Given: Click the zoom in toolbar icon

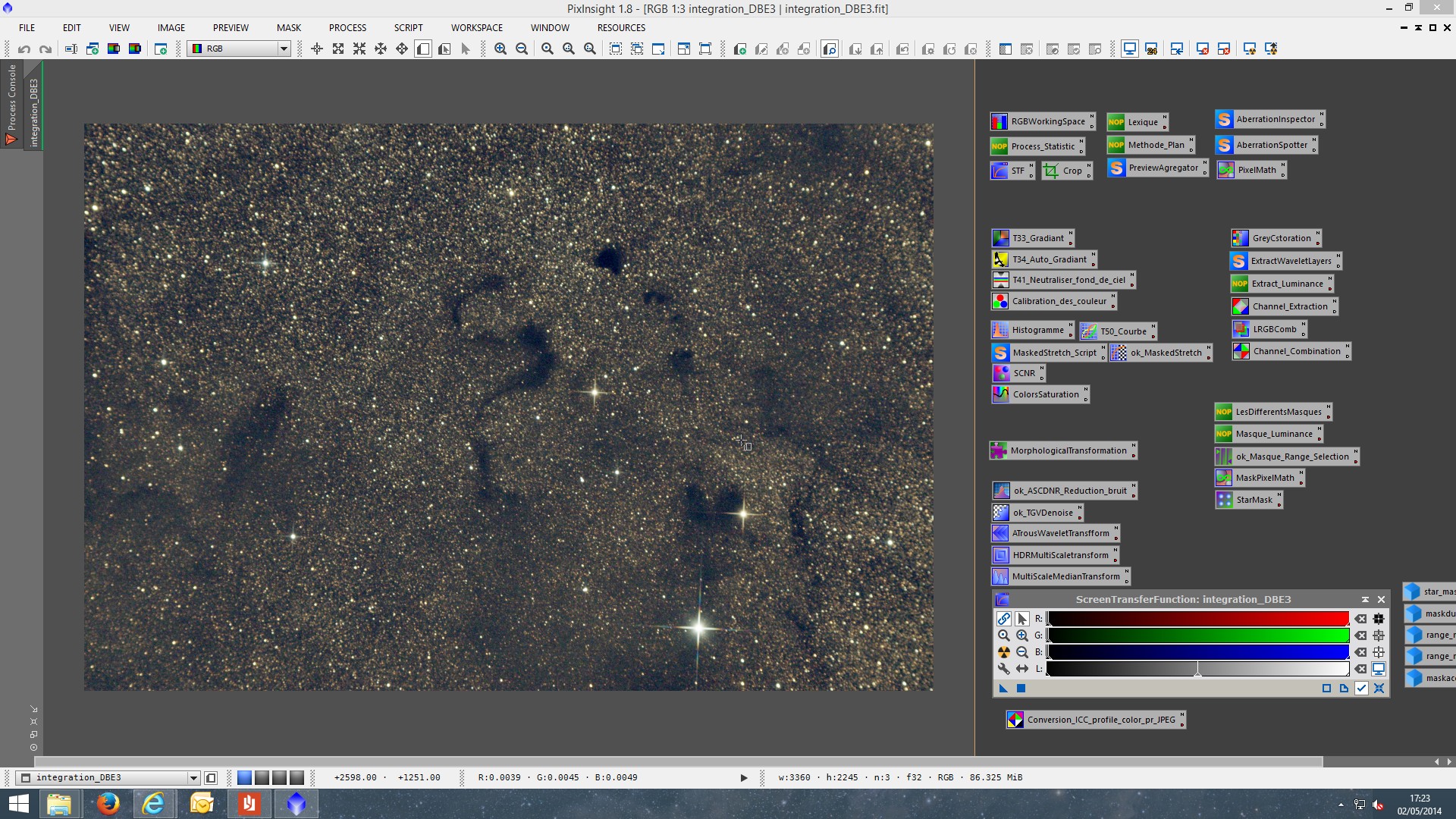Looking at the screenshot, I should 500,49.
